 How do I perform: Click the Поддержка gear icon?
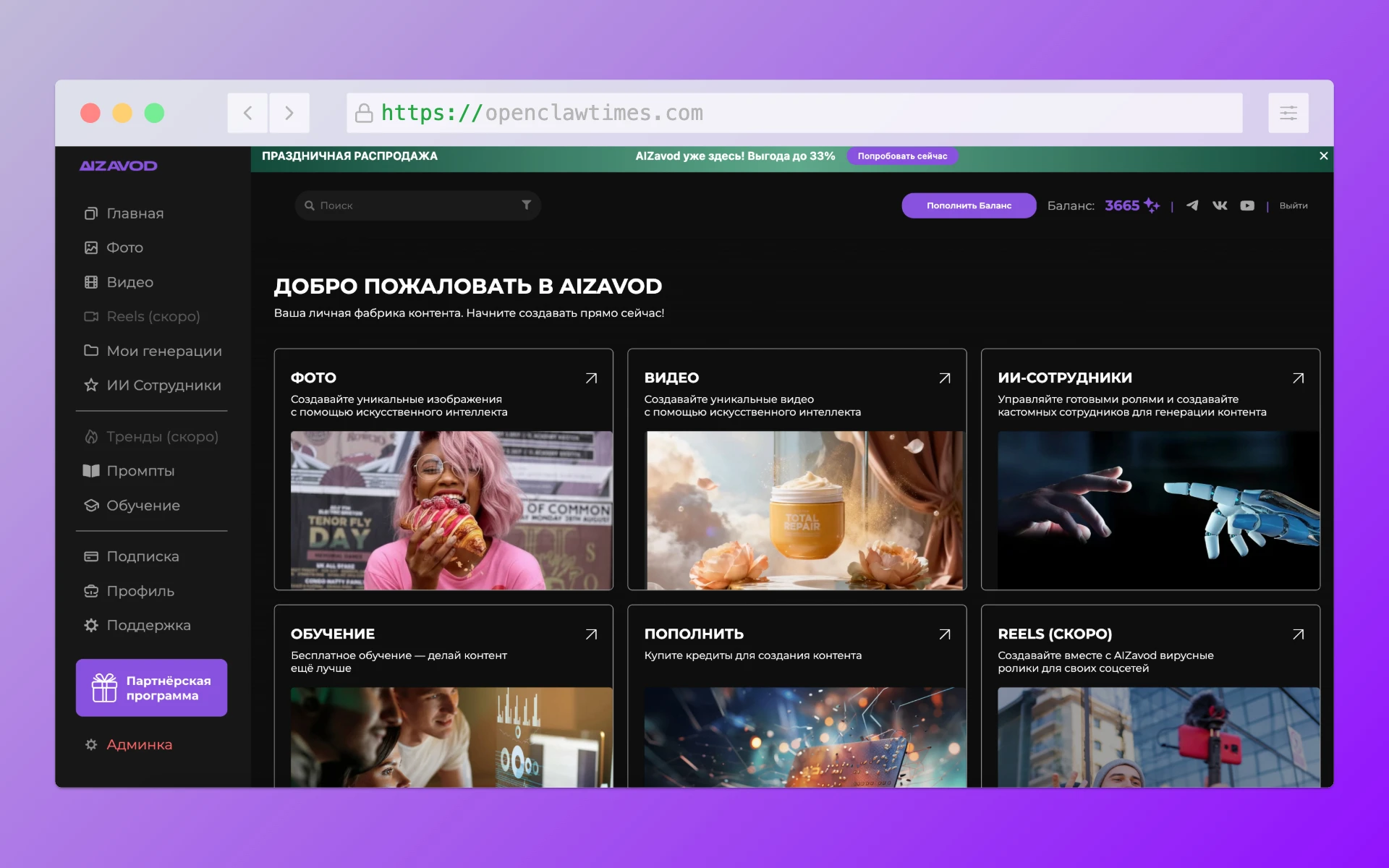[91, 625]
